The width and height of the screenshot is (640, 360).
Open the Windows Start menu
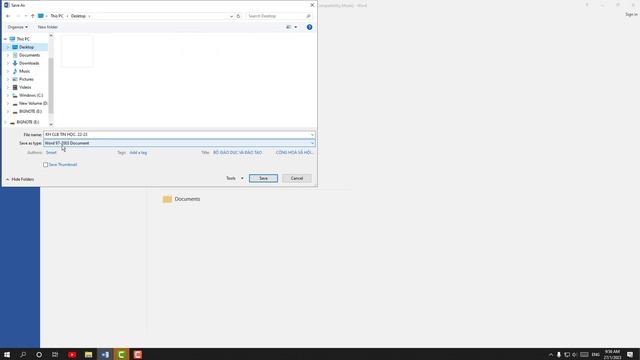point(7,354)
